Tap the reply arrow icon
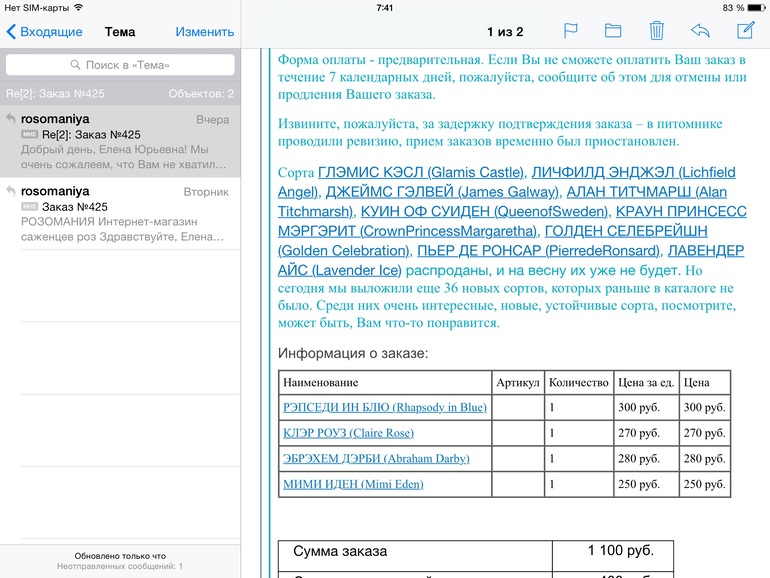Viewport: 770px width, 578px height. pos(700,31)
